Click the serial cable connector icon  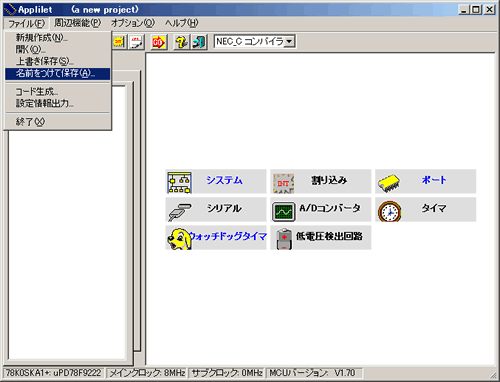(179, 211)
